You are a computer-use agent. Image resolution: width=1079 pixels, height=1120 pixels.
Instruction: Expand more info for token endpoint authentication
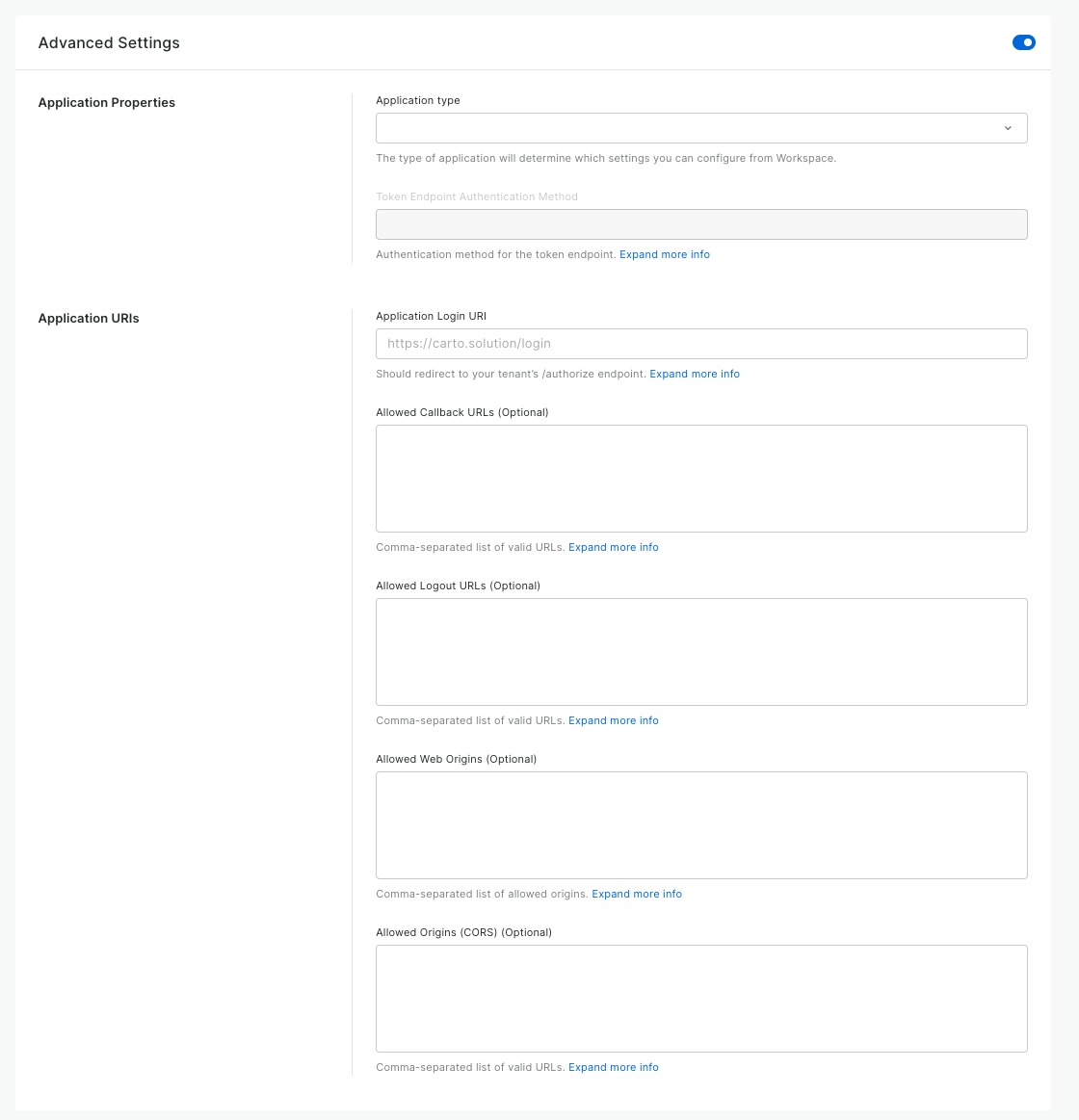click(664, 254)
